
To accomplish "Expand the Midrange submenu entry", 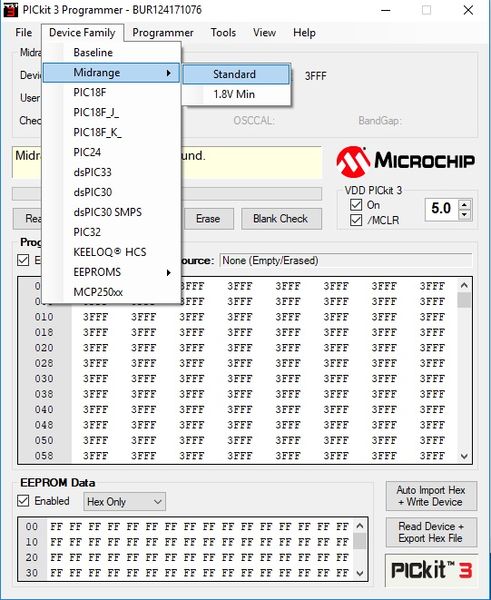I will click(111, 73).
